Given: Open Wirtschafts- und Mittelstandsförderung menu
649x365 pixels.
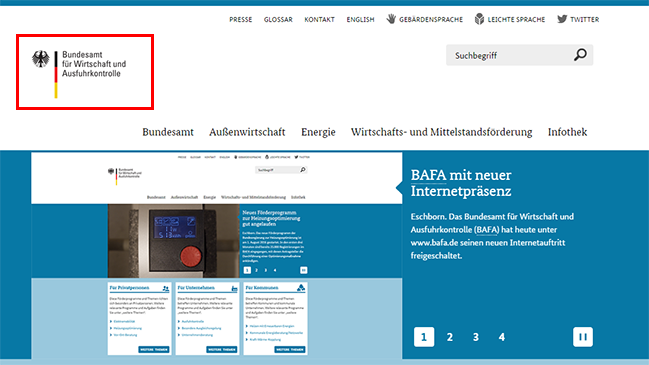Looking at the screenshot, I should coord(442,132).
